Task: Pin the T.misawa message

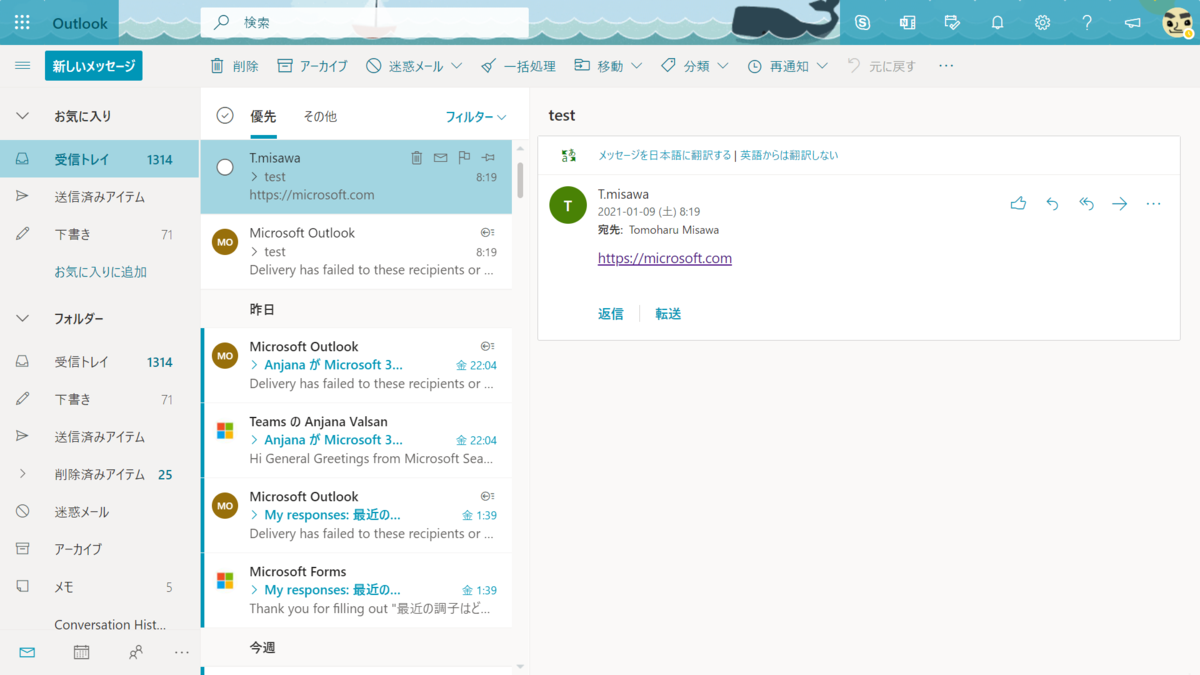Action: point(488,158)
